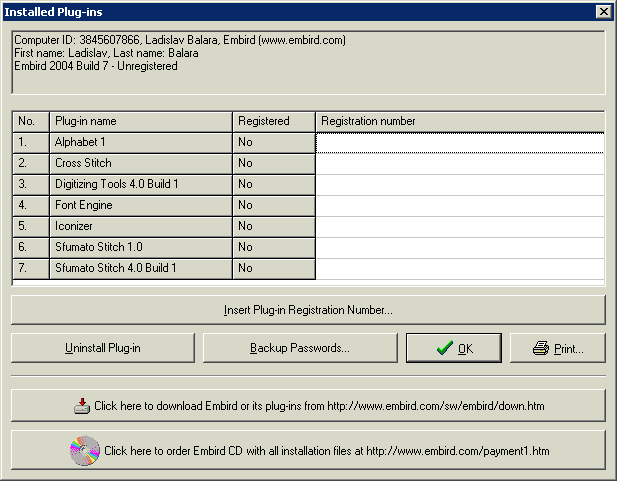Select Sfumato Stitch 4.0 Build 1 plug-in
This screenshot has height=481, width=617.
click(141, 268)
